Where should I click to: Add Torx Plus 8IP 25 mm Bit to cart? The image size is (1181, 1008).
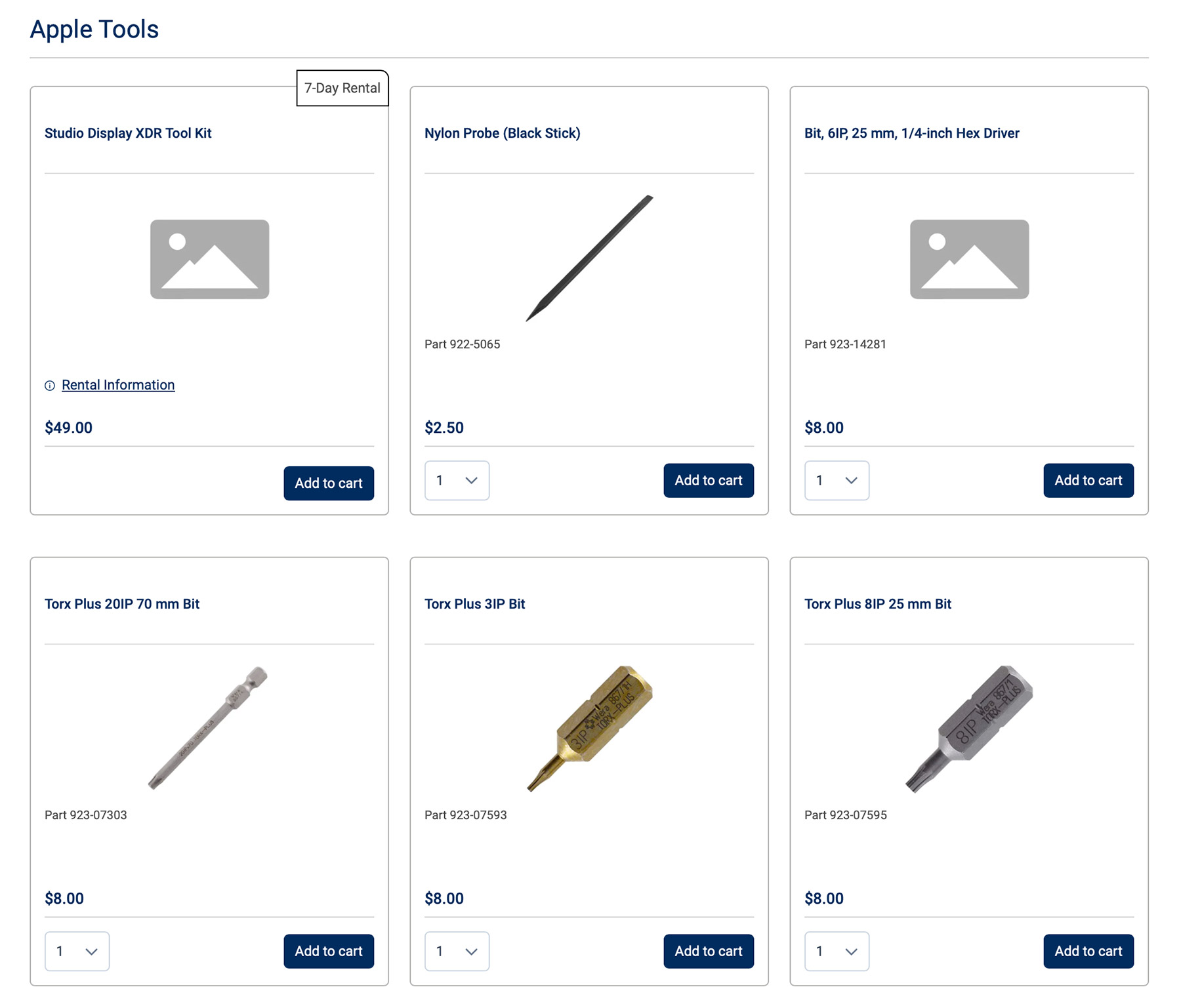point(1088,952)
